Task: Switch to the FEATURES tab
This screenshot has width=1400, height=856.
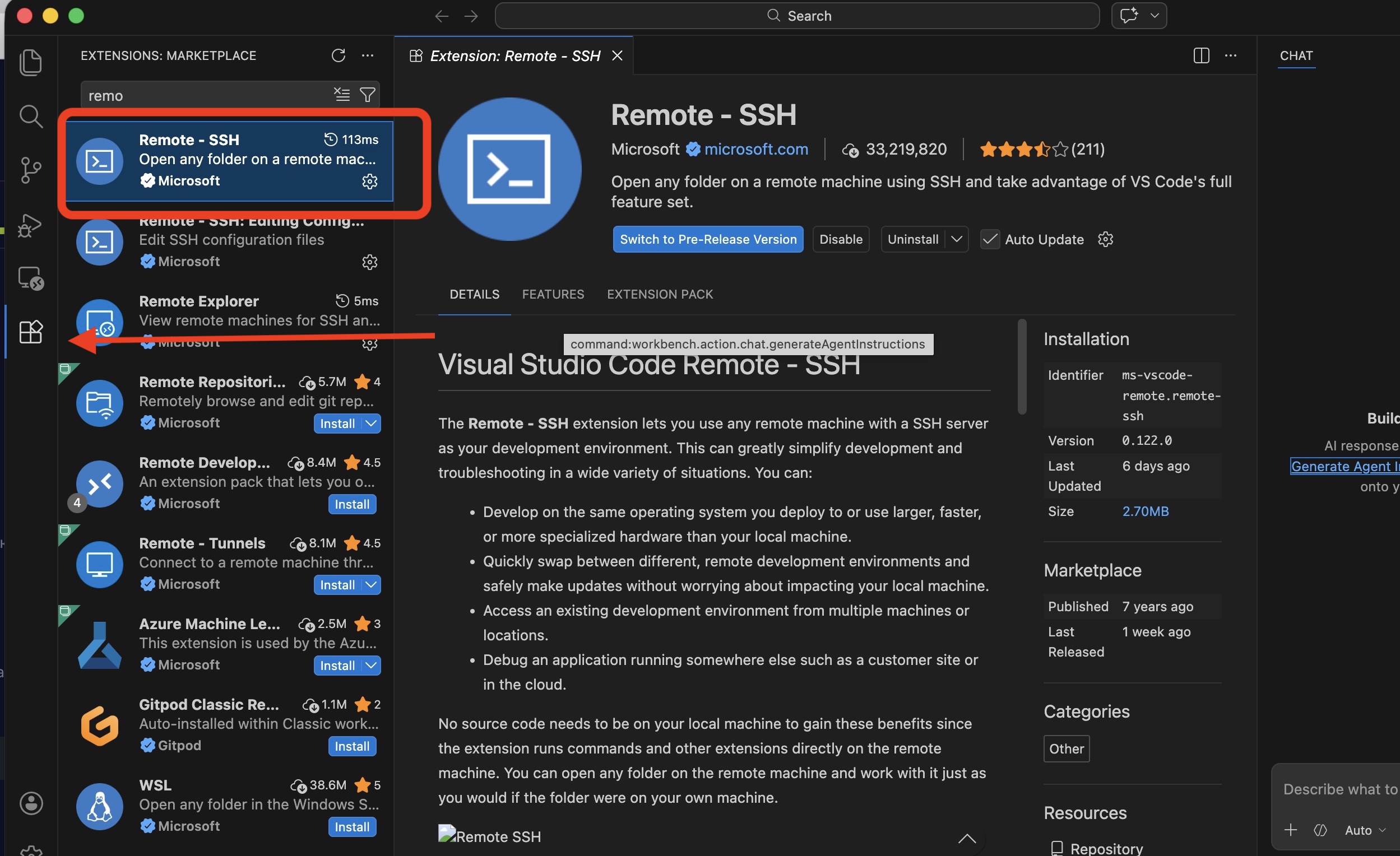Action: (553, 294)
